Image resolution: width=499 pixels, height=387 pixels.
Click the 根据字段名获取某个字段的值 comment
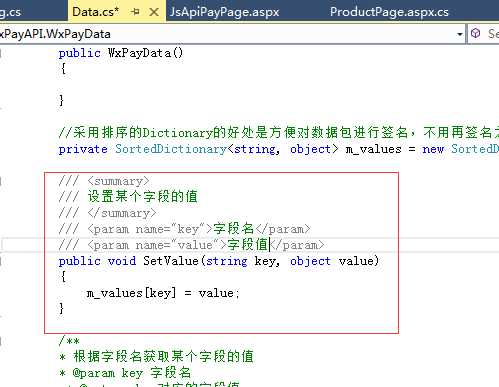(x=163, y=357)
